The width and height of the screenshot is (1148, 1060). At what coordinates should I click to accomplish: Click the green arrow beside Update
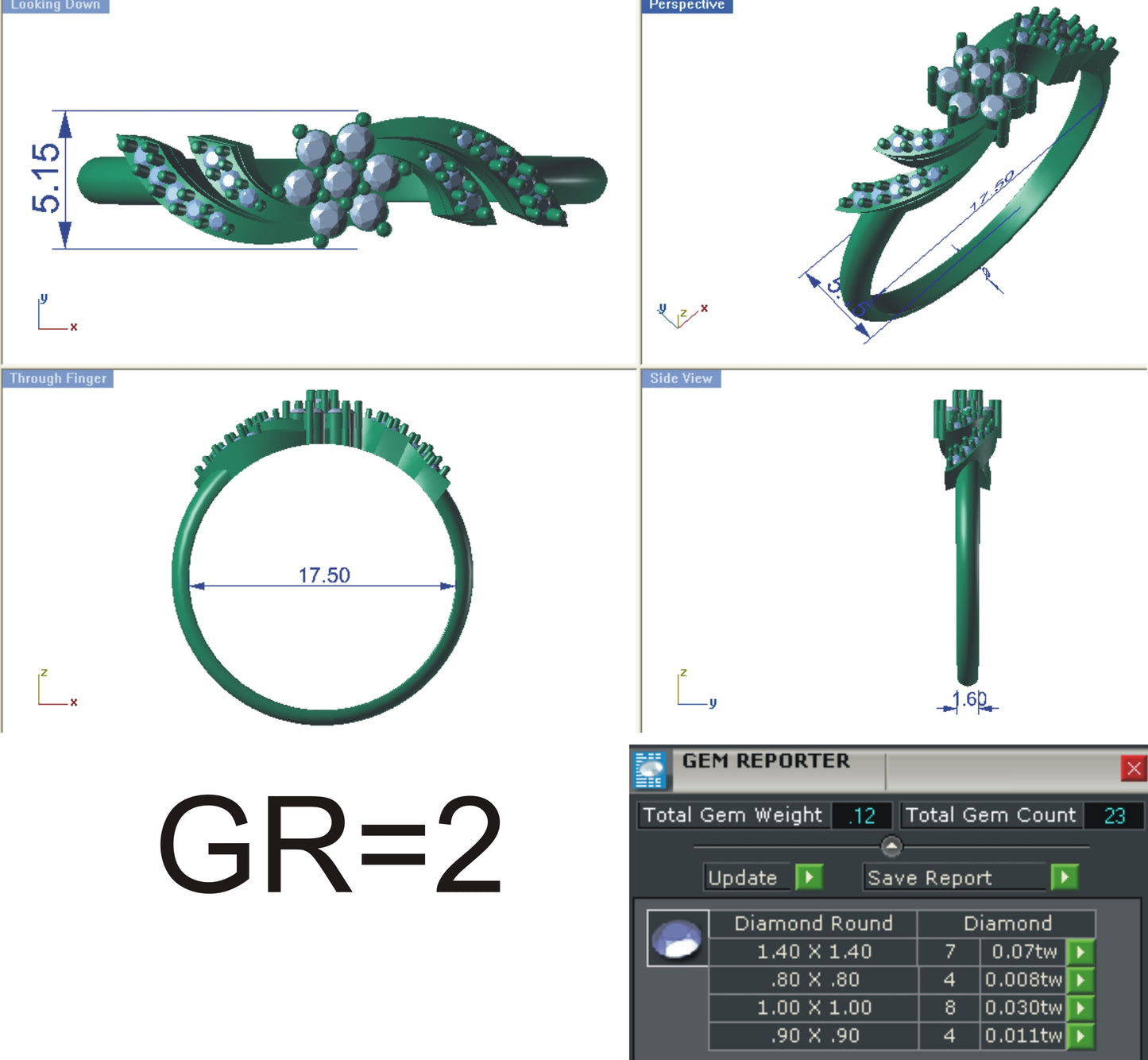coord(810,878)
